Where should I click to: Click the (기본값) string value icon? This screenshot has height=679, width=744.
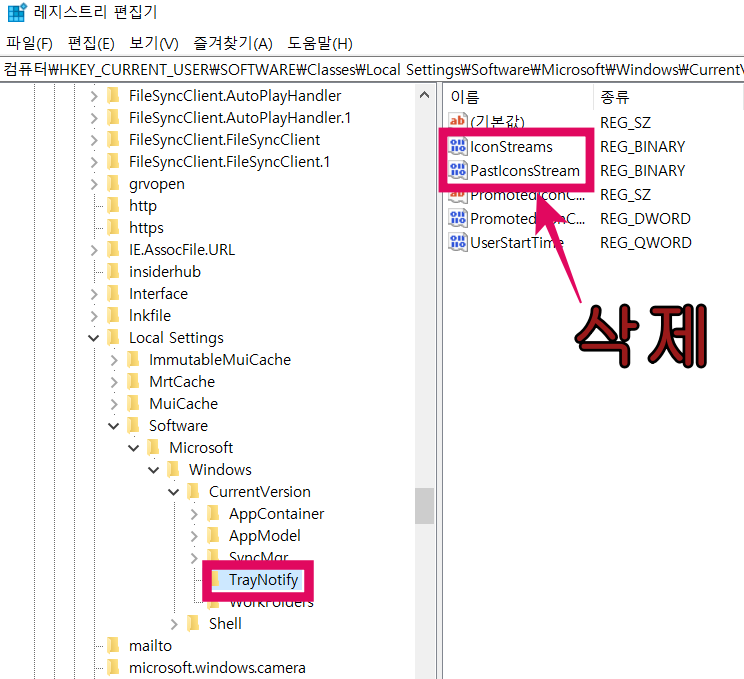pyautogui.click(x=458, y=121)
